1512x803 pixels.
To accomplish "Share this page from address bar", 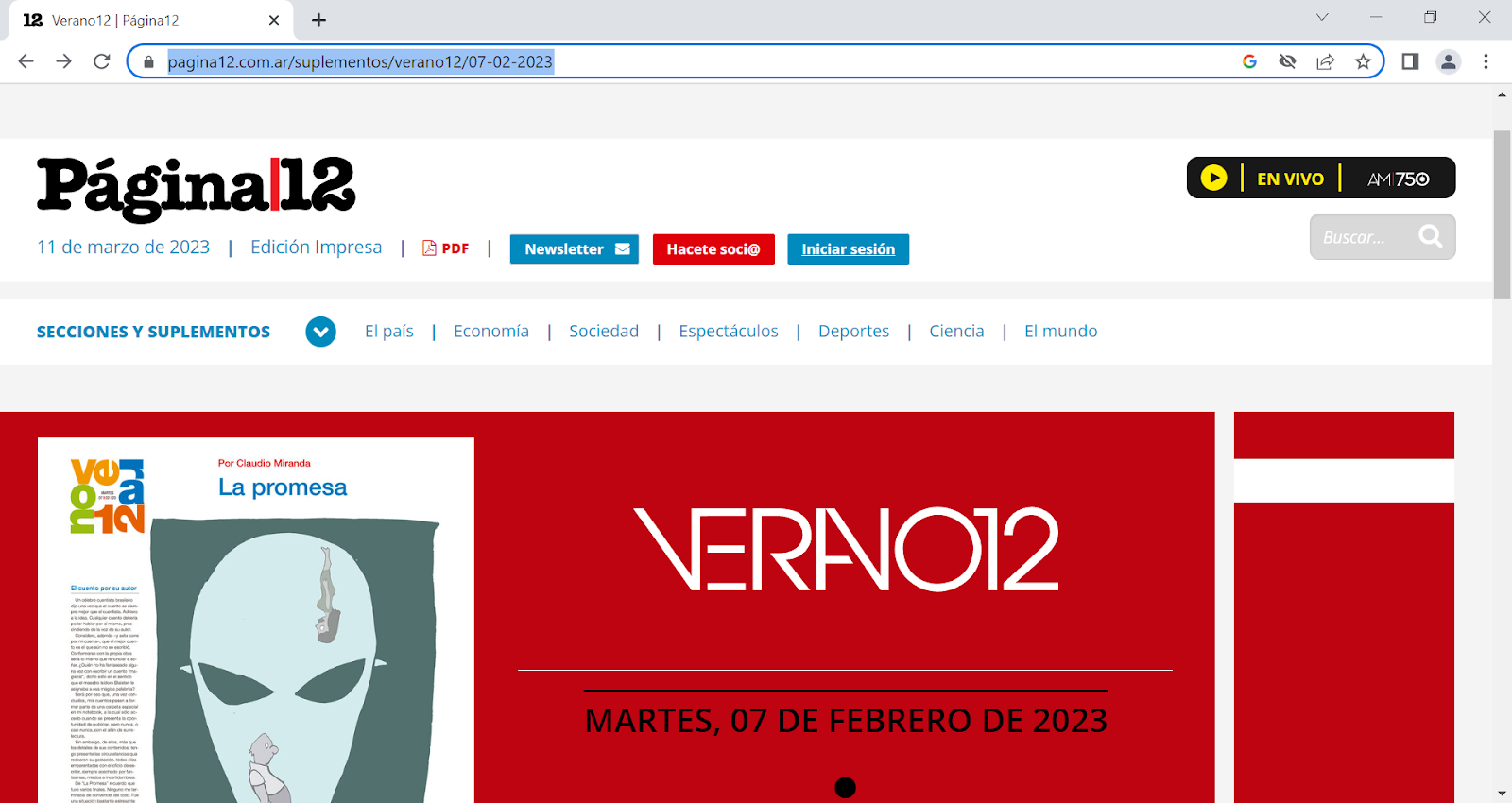I will (x=1325, y=61).
